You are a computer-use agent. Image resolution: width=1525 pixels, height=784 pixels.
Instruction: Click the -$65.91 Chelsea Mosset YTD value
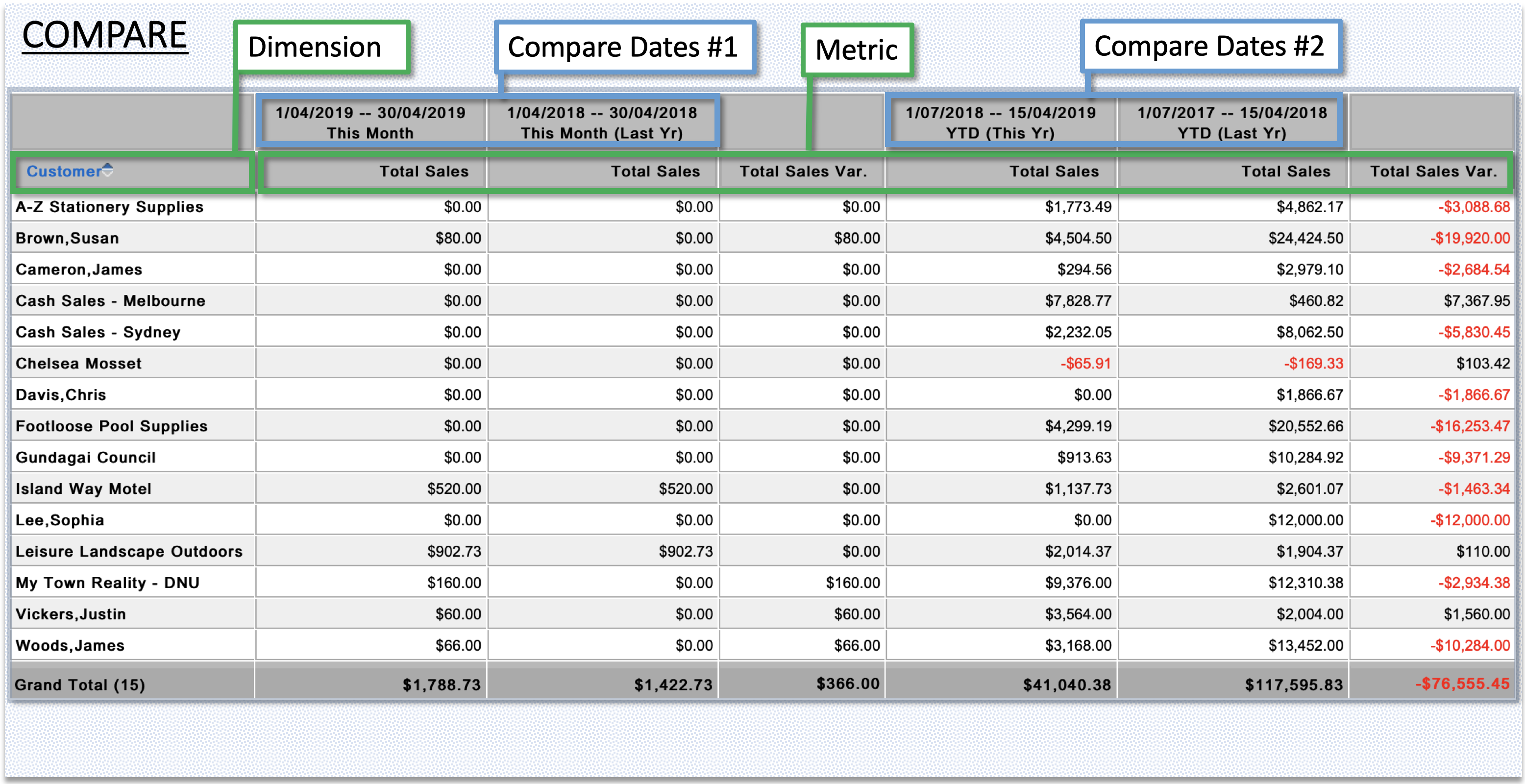[1086, 364]
